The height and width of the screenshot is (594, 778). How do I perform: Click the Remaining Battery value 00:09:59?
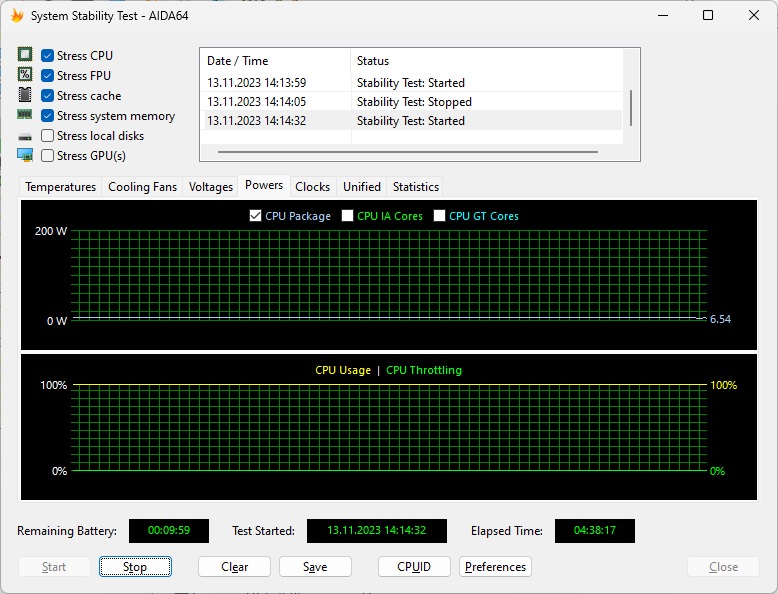pos(169,530)
